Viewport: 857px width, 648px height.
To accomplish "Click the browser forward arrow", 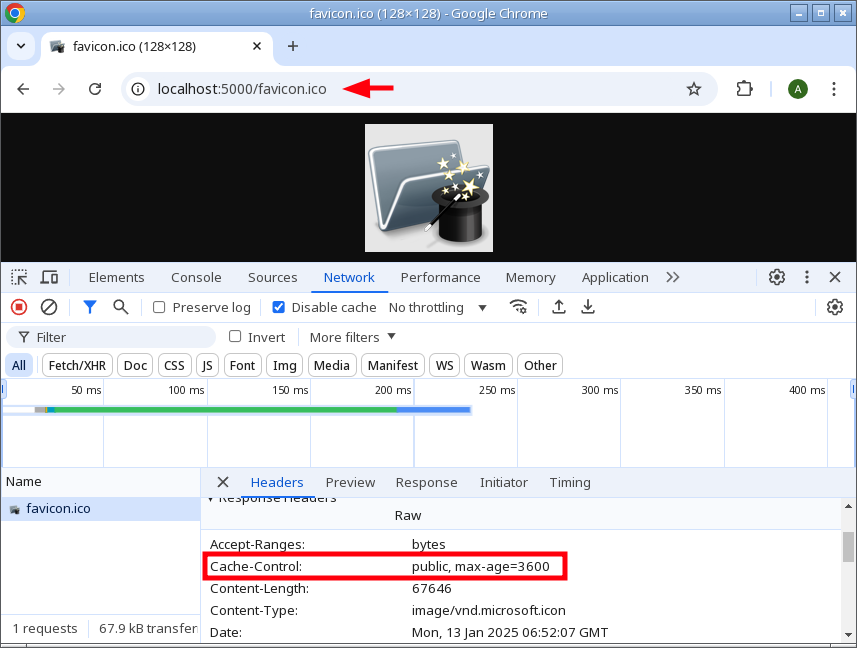I will point(58,89).
